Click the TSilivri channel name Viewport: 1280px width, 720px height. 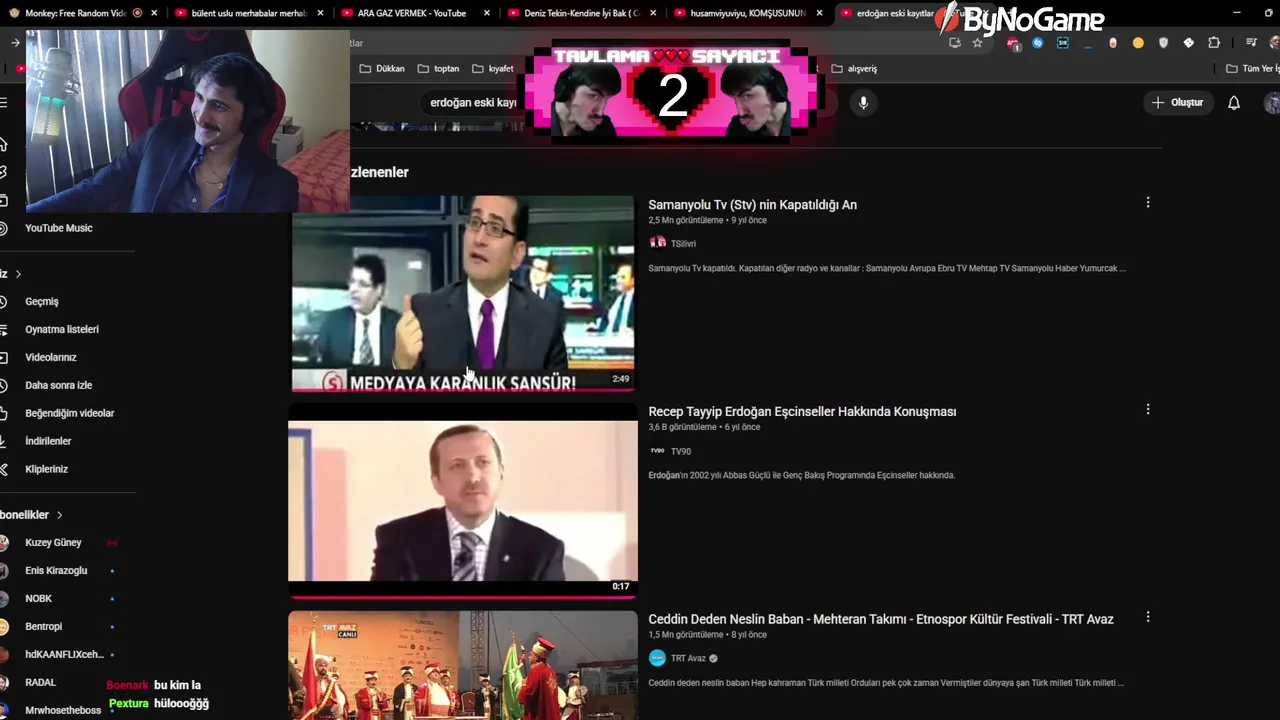coord(683,244)
